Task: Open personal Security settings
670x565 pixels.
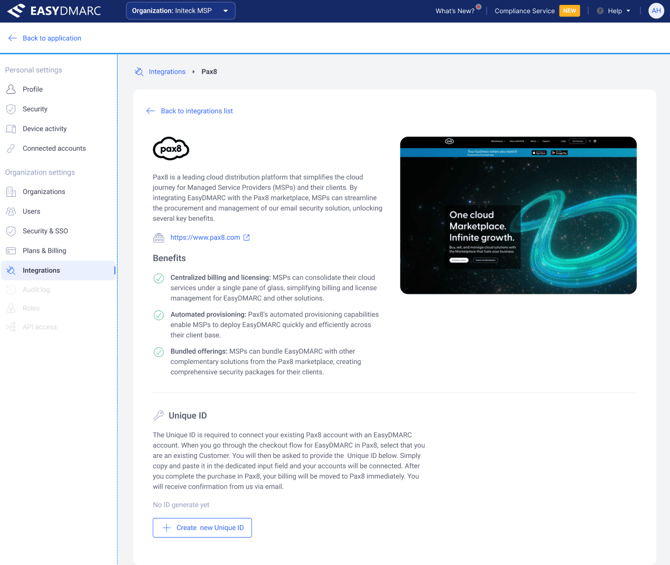Action: coord(35,109)
